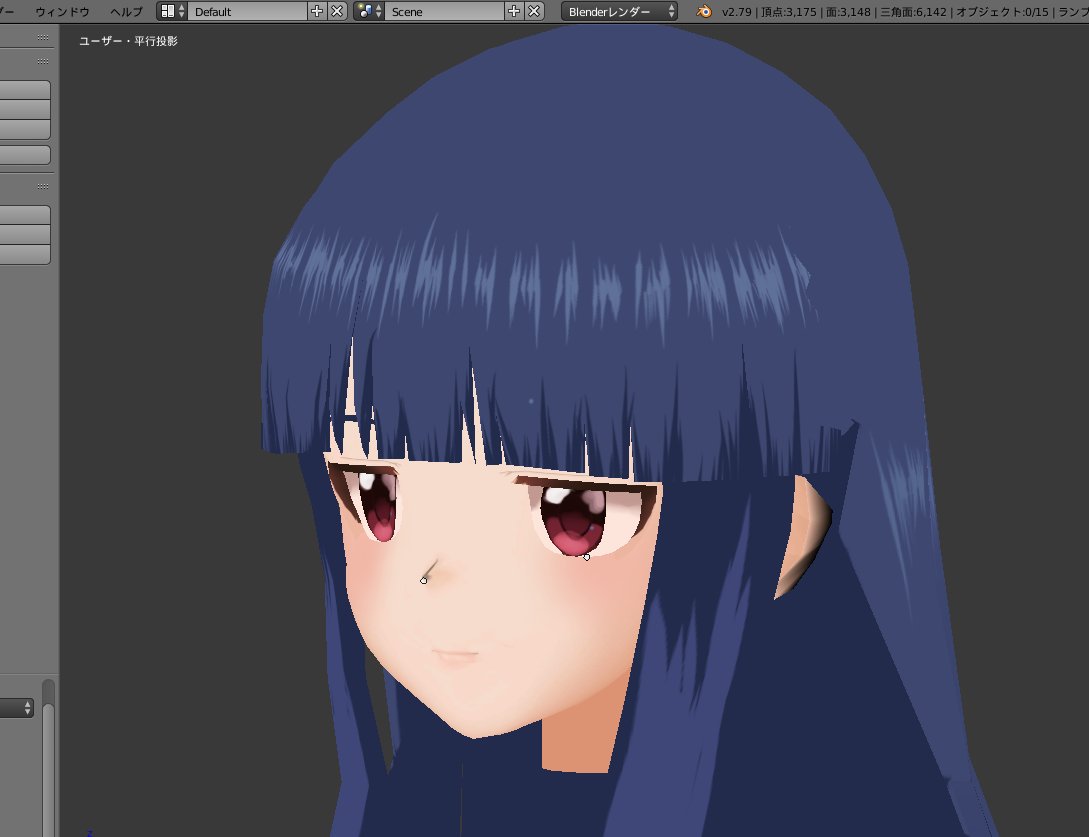The image size is (1089, 837).
Task: Click the 面:3,148 face count
Action: pyautogui.click(x=848, y=12)
